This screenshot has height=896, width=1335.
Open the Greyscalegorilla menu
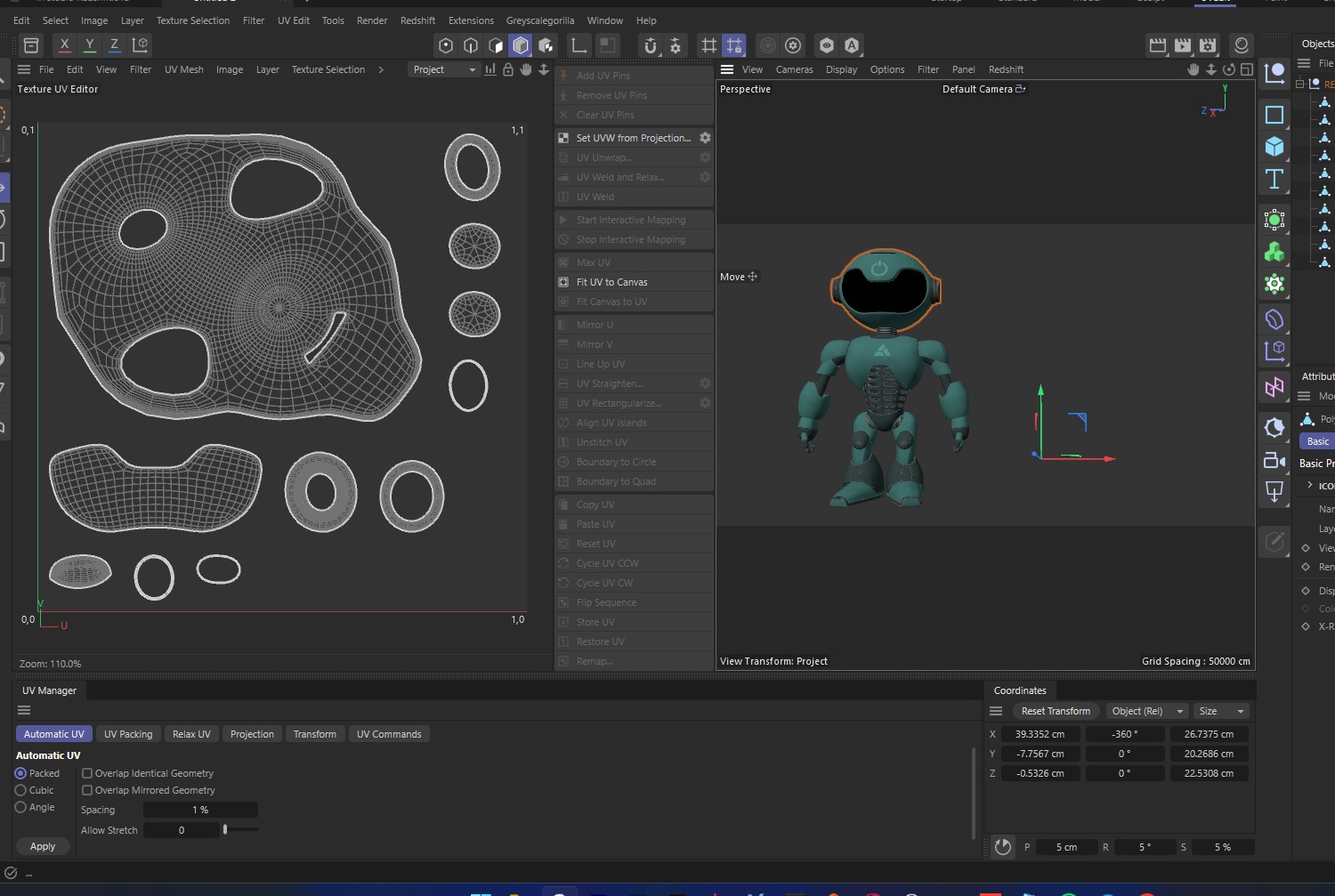(x=540, y=20)
